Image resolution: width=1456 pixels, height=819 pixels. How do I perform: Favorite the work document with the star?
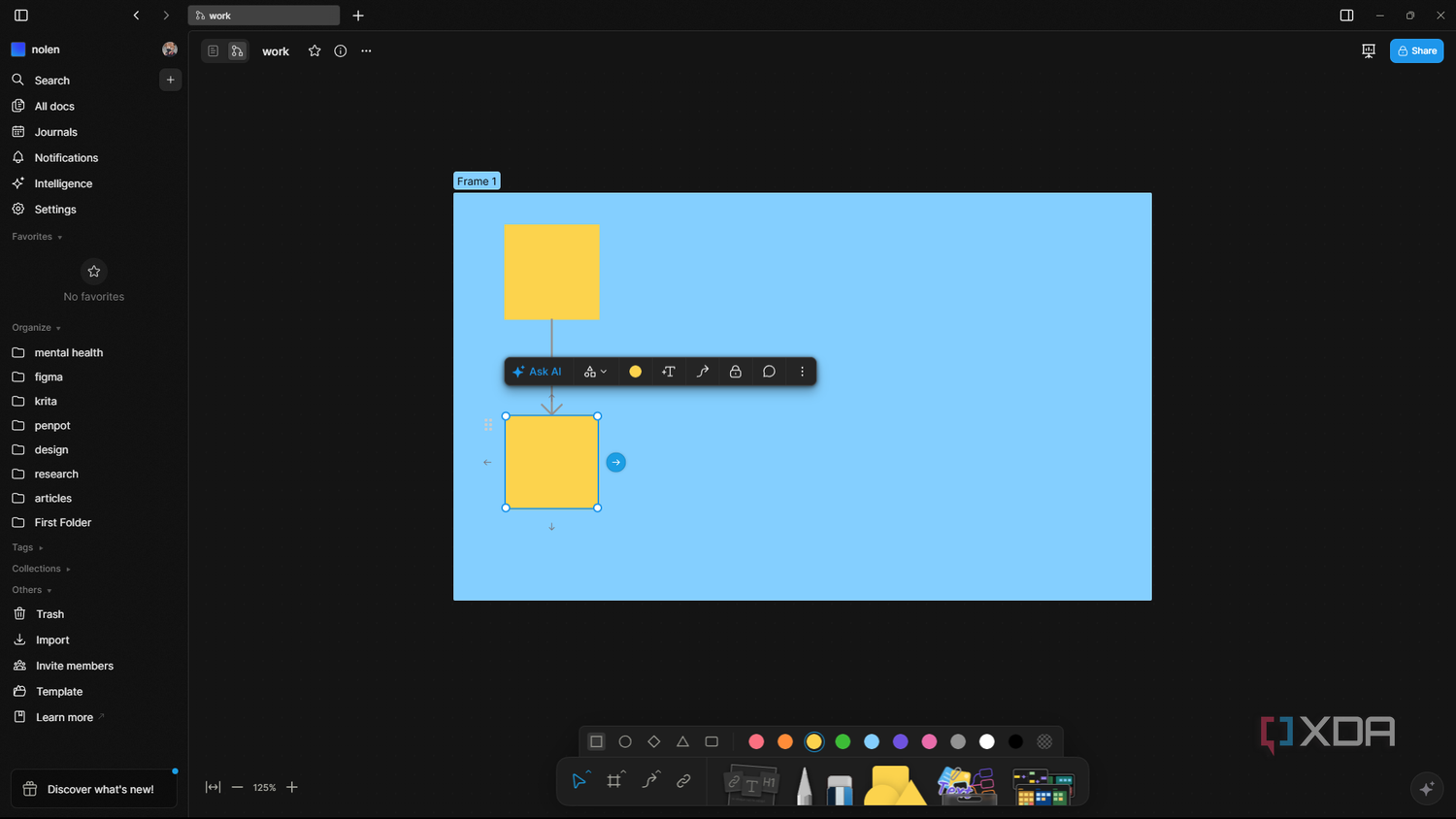point(314,51)
